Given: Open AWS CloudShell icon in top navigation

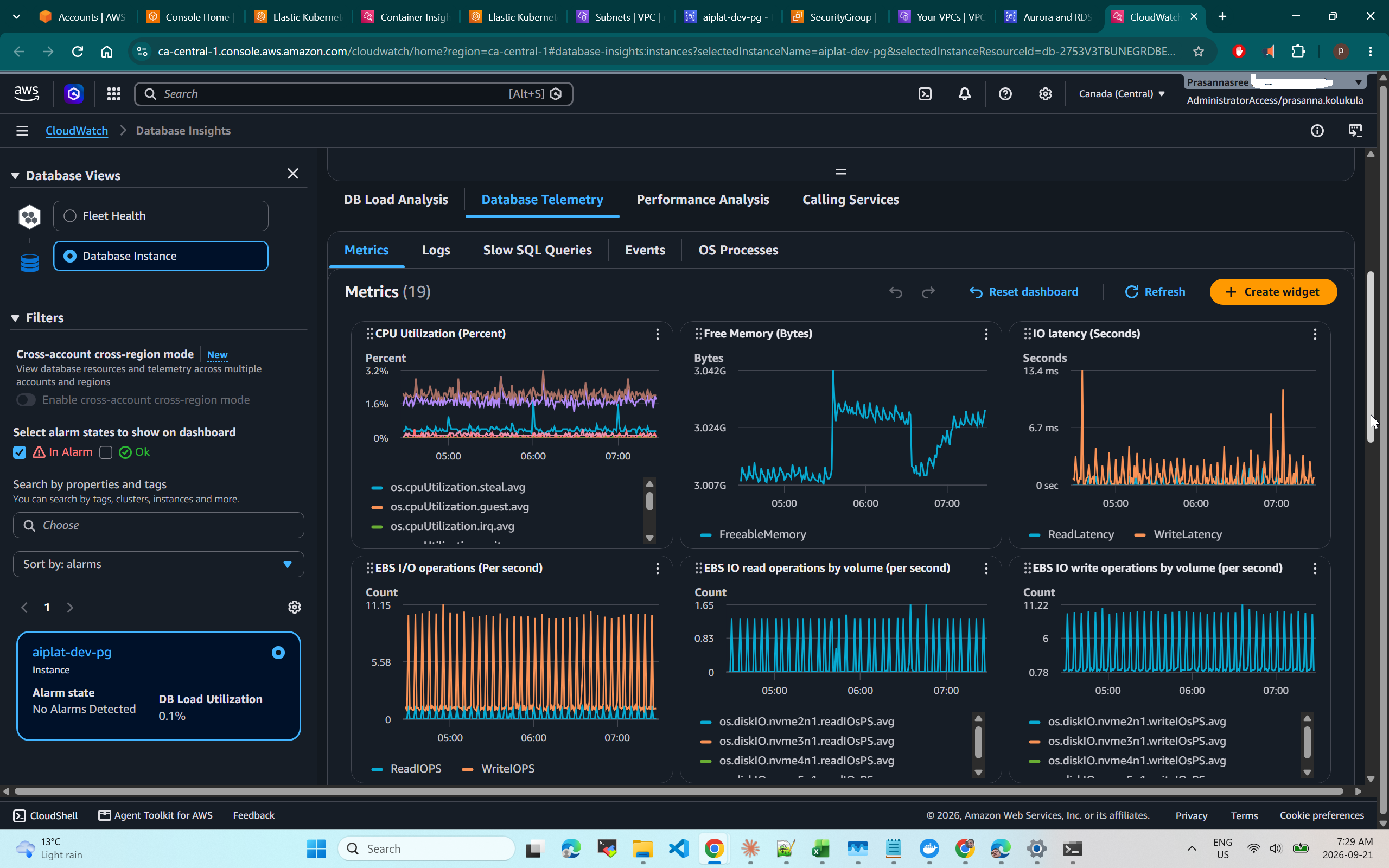Looking at the screenshot, I should 925,93.
